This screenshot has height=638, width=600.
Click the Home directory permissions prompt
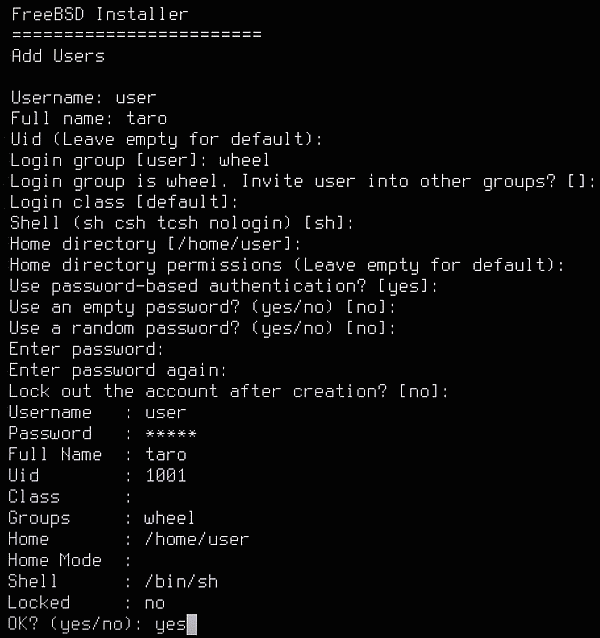point(287,265)
